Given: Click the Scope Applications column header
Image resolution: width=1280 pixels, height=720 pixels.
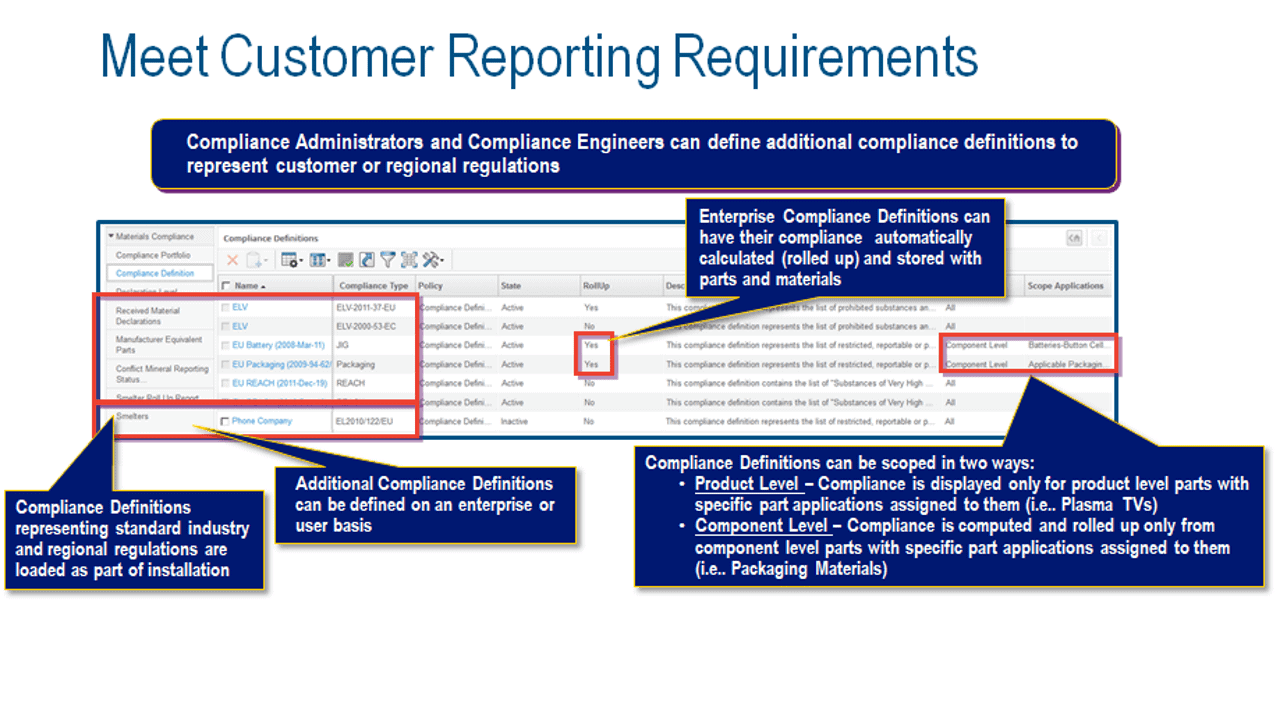Looking at the screenshot, I should tap(1066, 286).
